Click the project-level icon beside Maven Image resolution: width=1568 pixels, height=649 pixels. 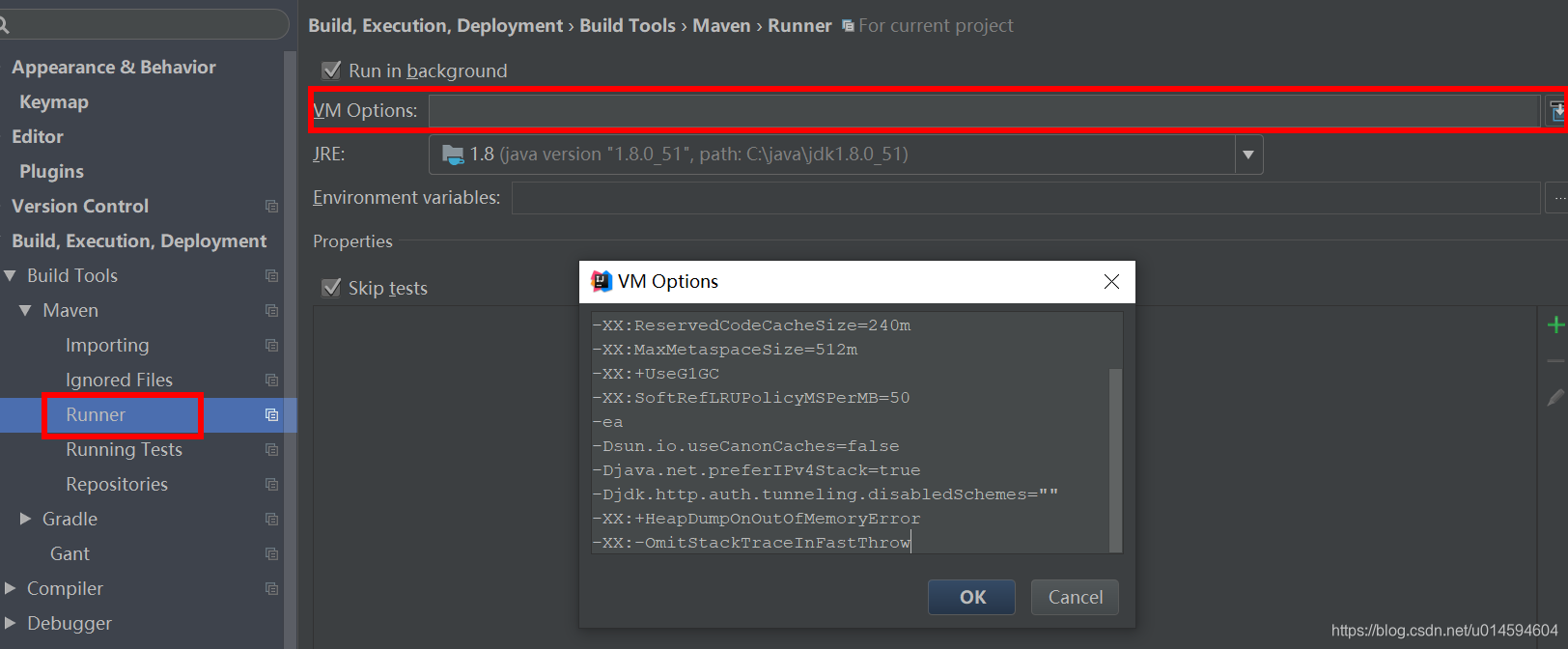point(271,311)
